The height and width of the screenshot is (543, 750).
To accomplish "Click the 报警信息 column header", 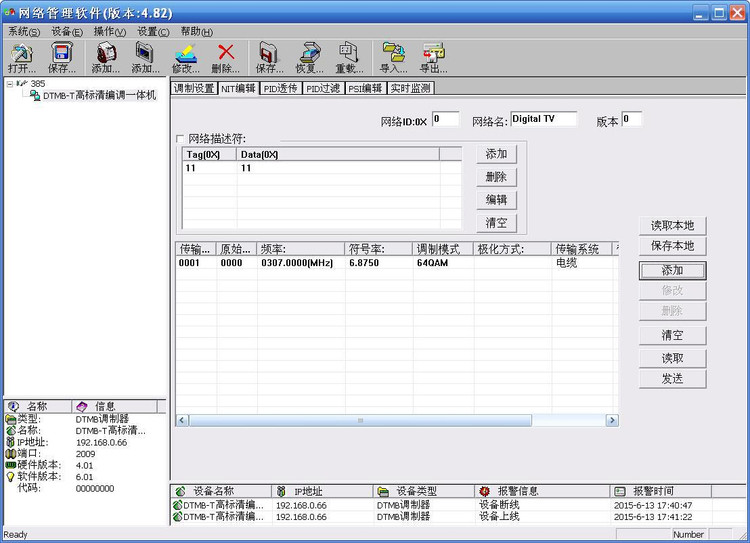I will 542,491.
